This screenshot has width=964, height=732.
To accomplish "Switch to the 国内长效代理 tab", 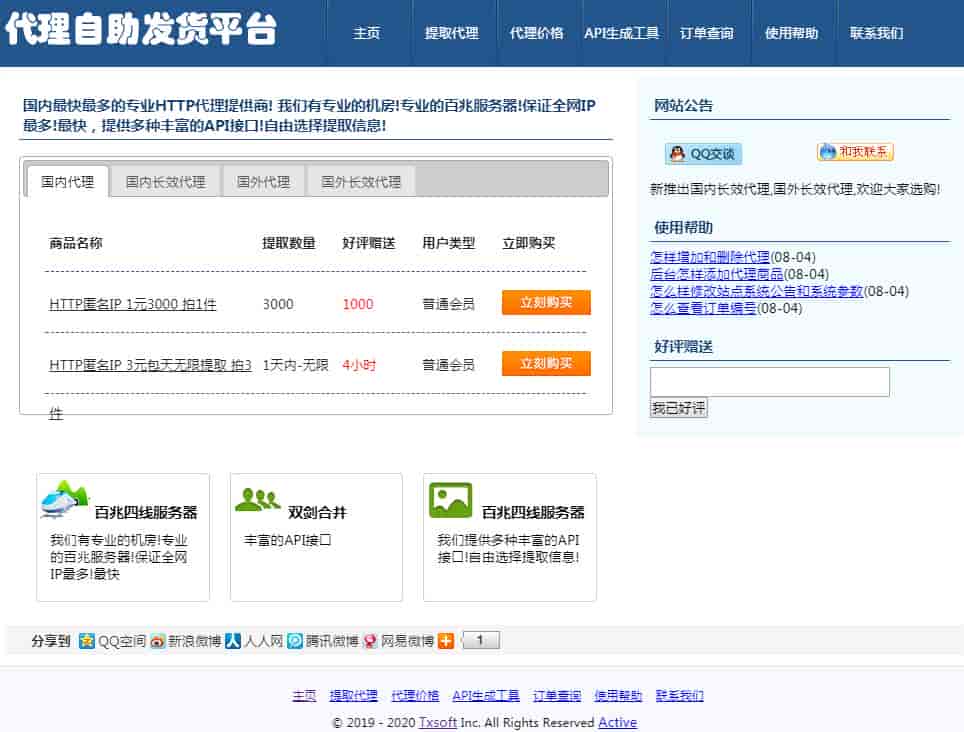I will click(165, 182).
